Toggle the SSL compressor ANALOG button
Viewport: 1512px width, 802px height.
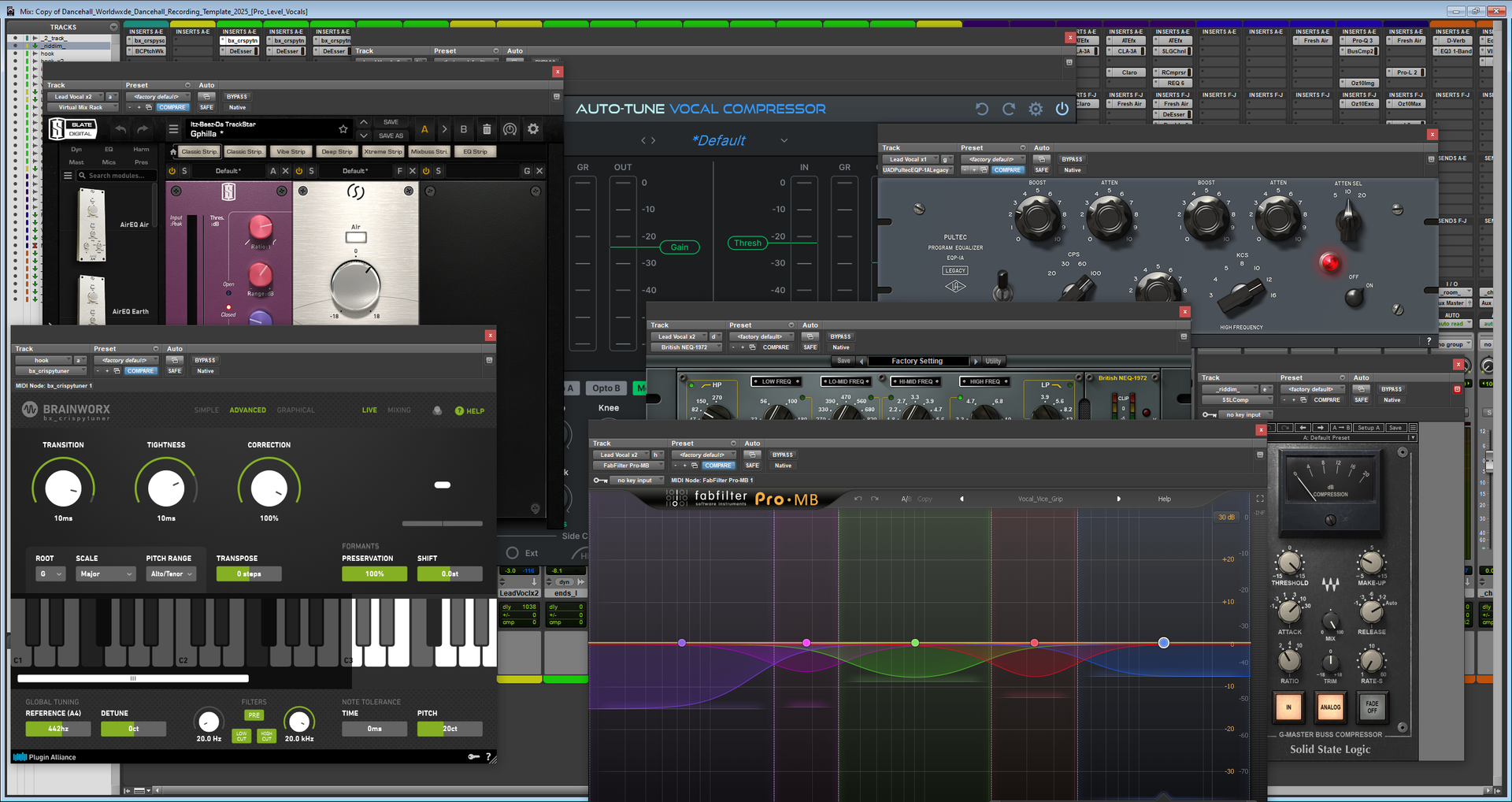(1330, 707)
